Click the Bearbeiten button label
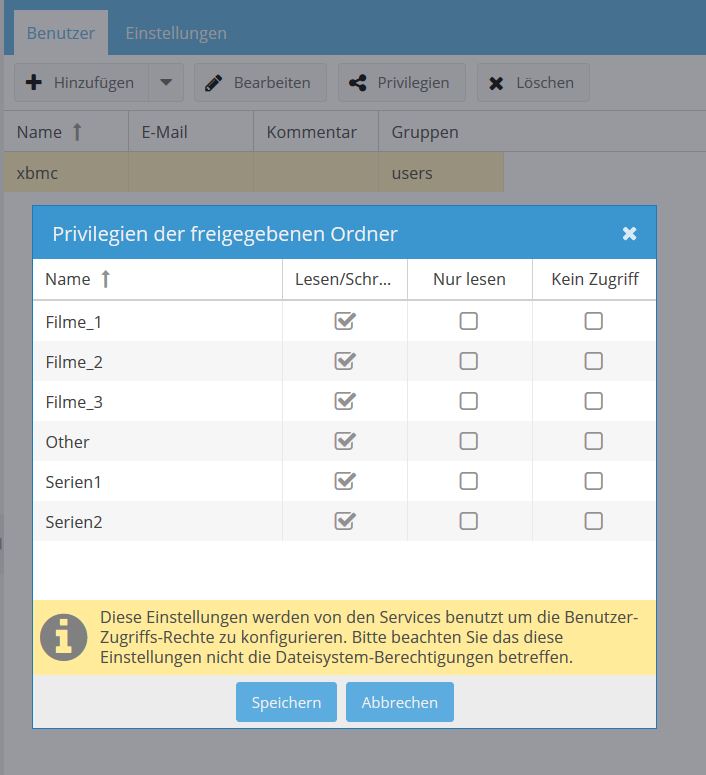The image size is (706, 775). coord(272,83)
